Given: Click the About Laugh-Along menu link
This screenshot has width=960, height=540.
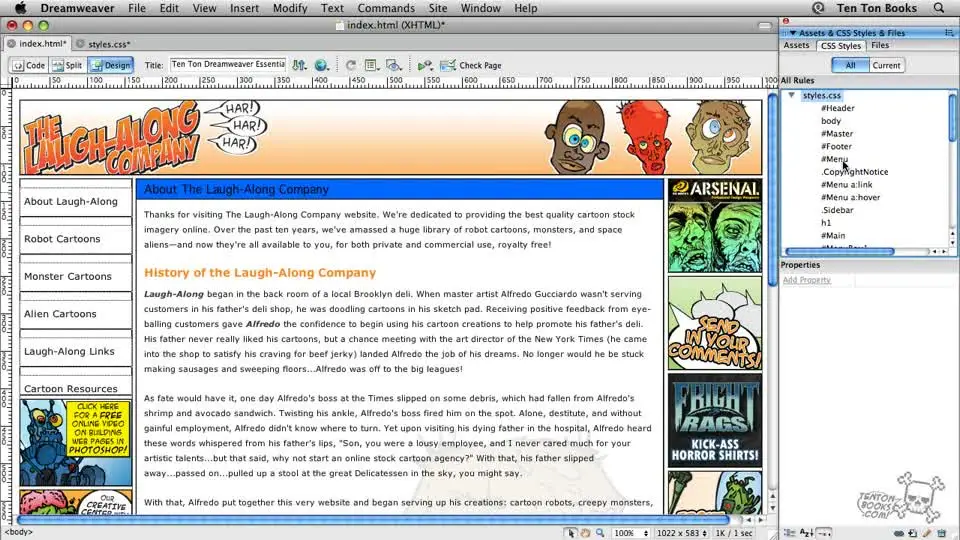Looking at the screenshot, I should [x=71, y=201].
